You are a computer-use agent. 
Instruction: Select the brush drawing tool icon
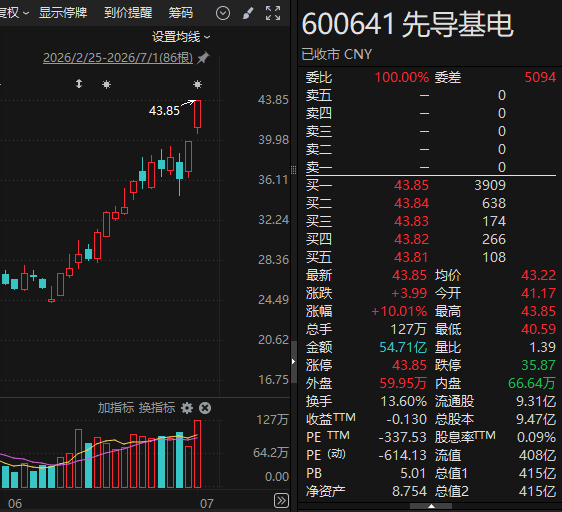248,13
